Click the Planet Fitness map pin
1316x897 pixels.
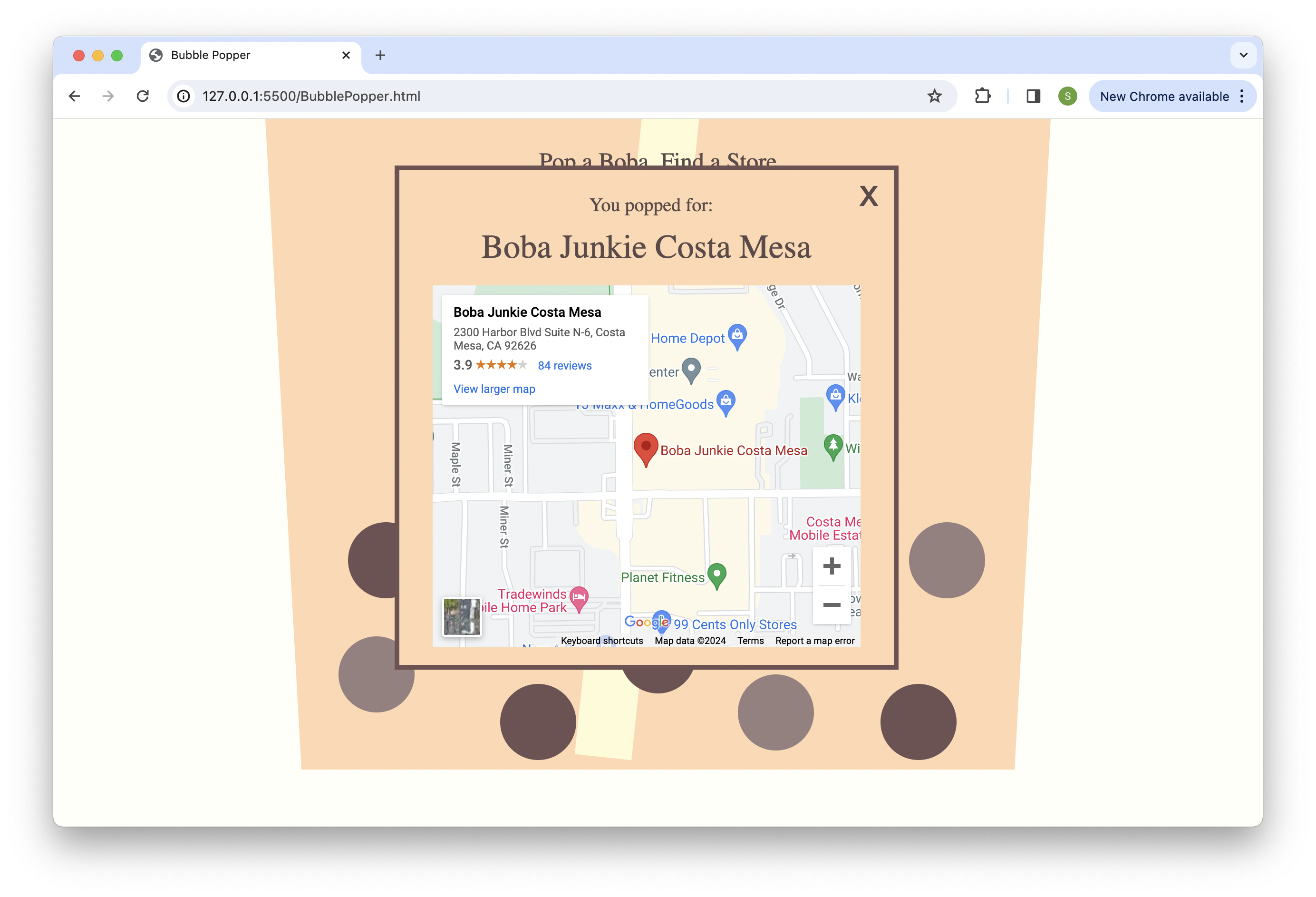717,575
